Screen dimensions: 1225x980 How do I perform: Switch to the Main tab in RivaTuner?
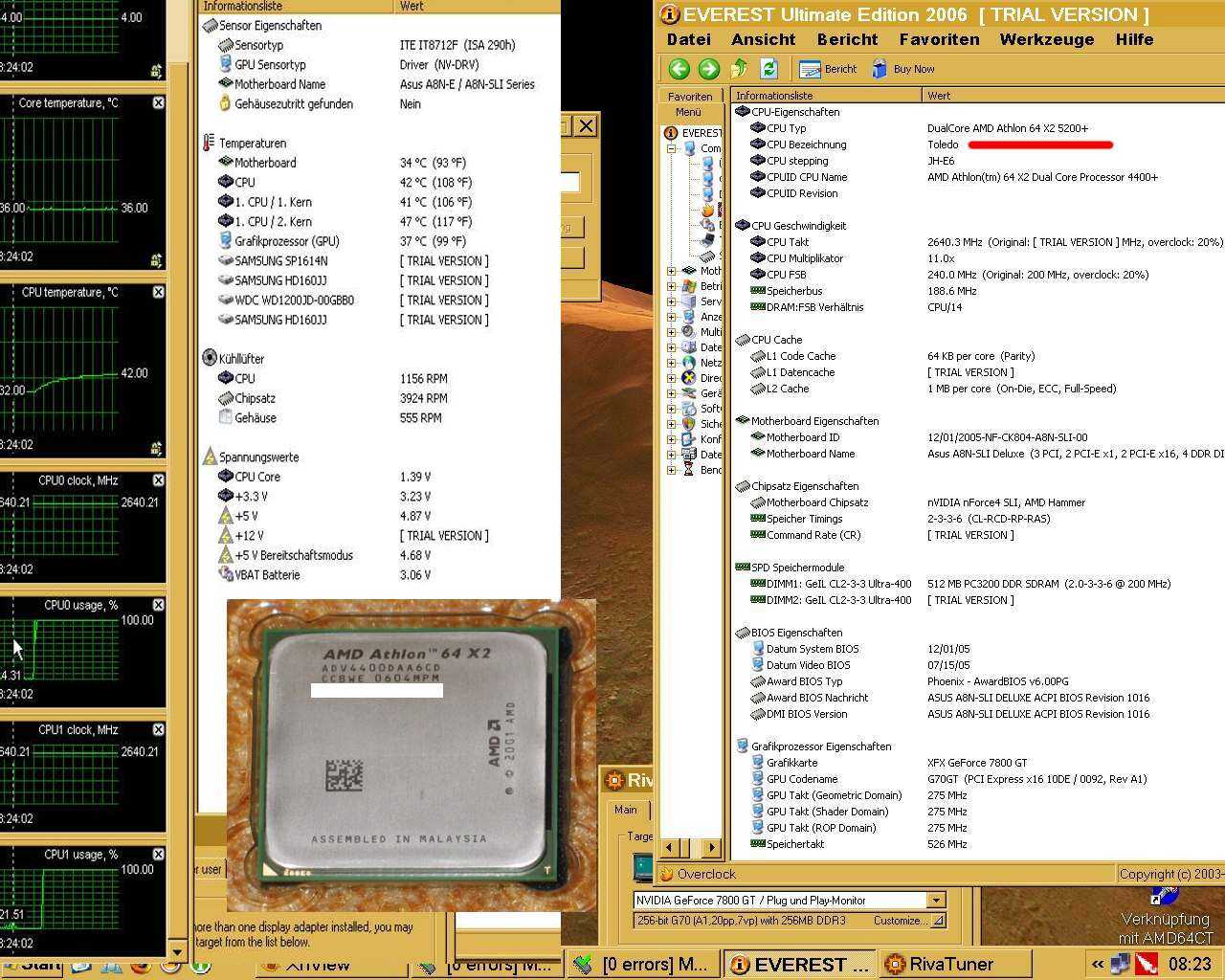tap(626, 810)
